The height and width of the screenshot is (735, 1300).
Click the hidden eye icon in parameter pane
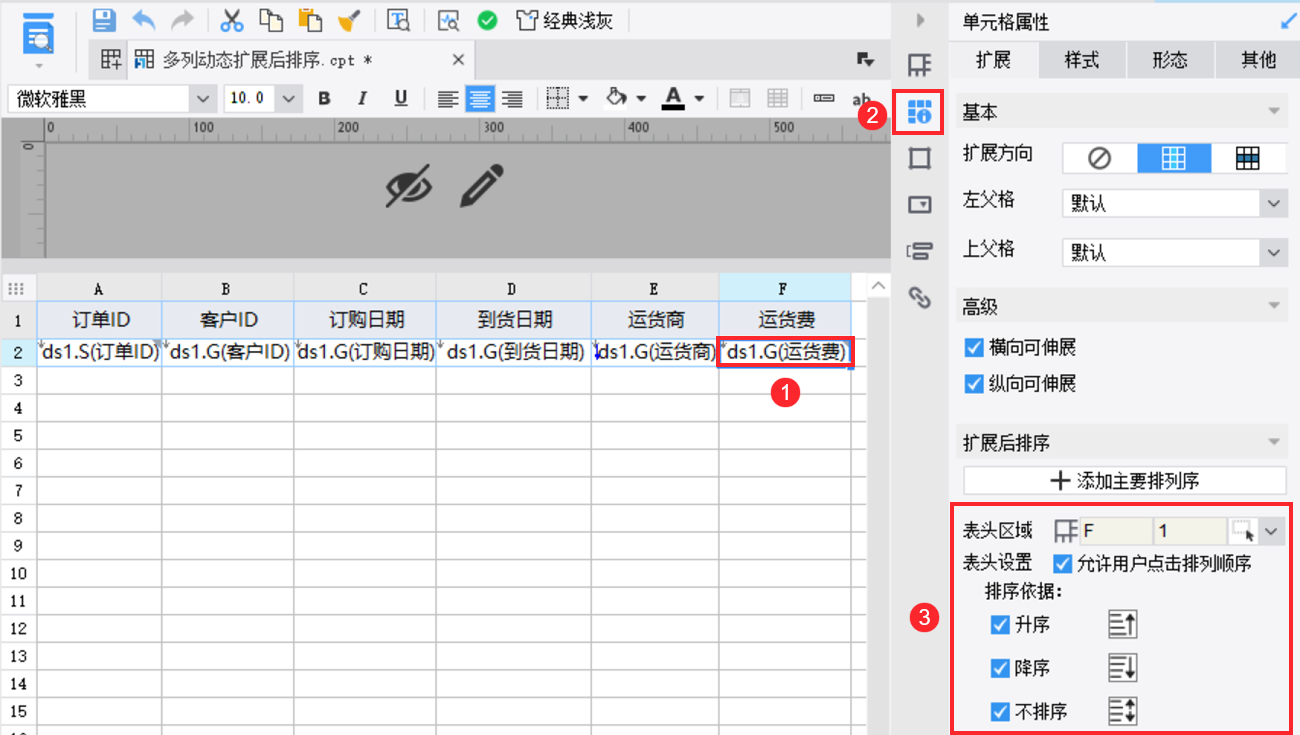410,185
